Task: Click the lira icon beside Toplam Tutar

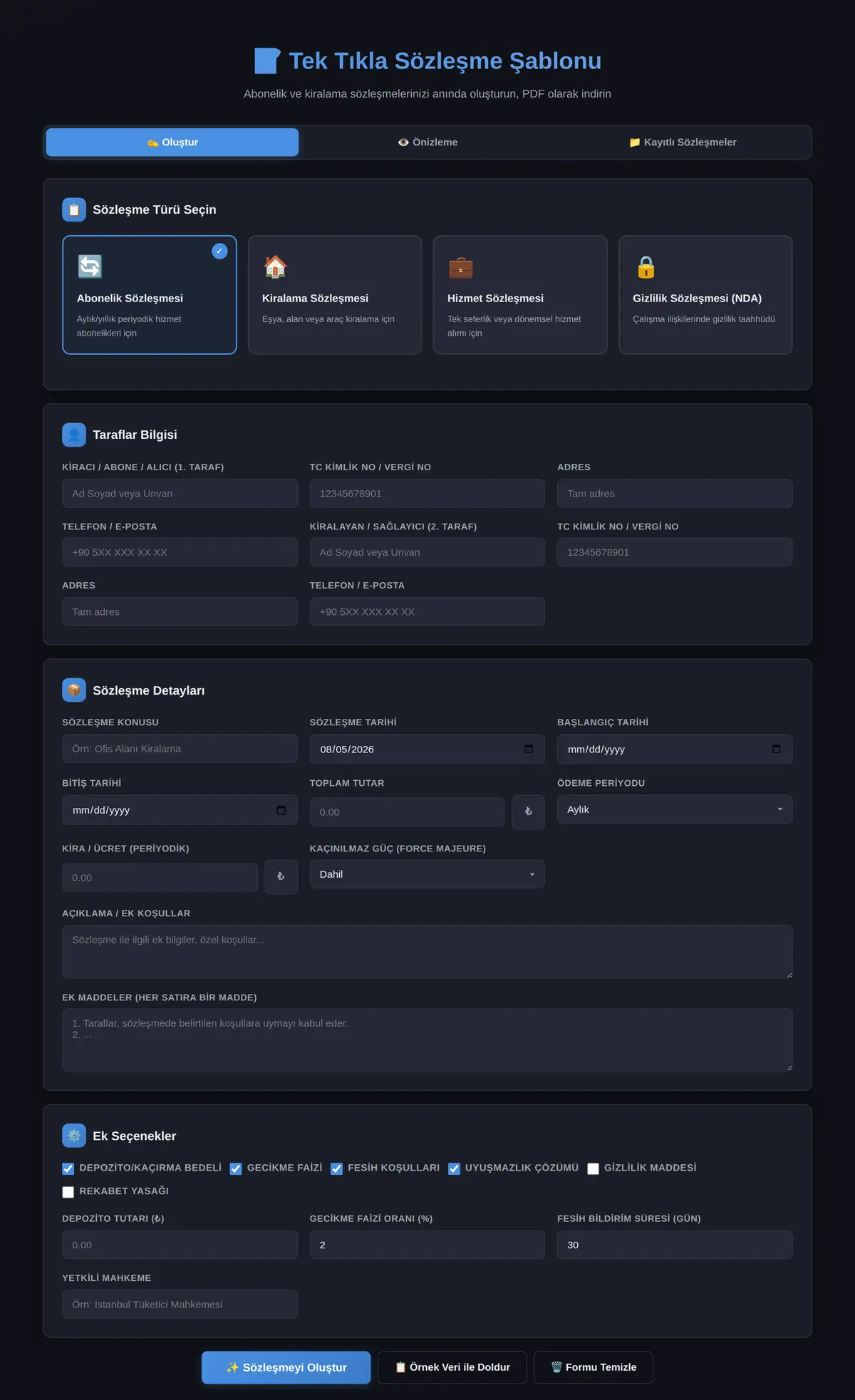Action: tap(528, 812)
